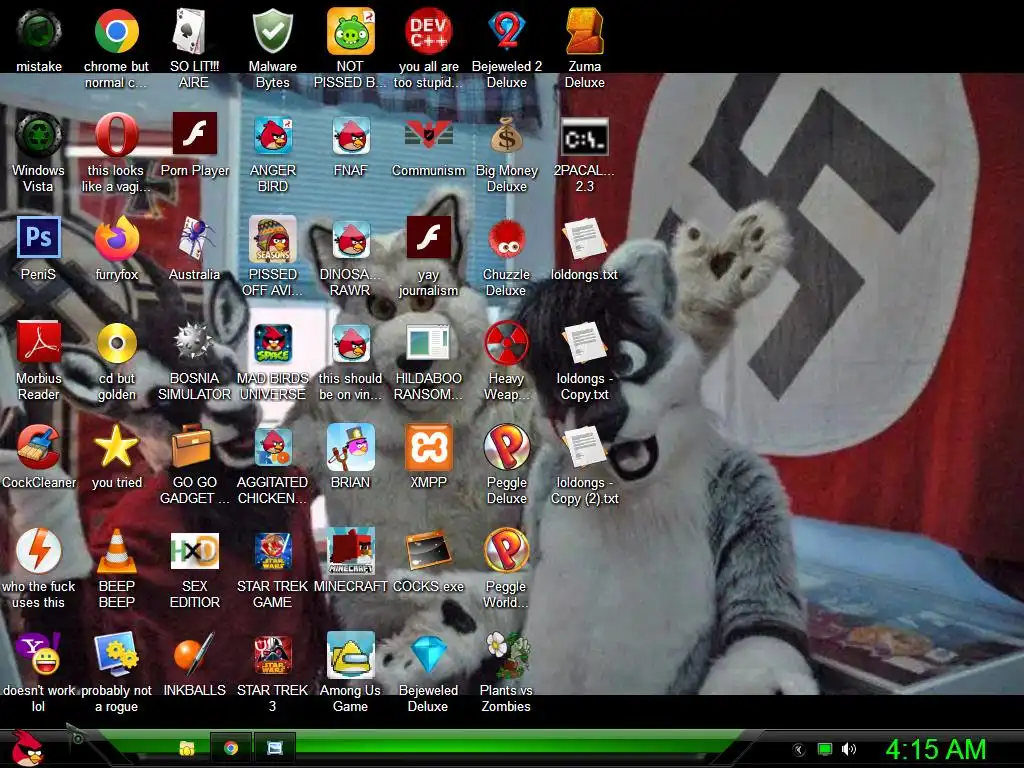Viewport: 1024px width, 768px height.
Task: Open the Malware Bytes desktop shortcut
Action: (272, 31)
